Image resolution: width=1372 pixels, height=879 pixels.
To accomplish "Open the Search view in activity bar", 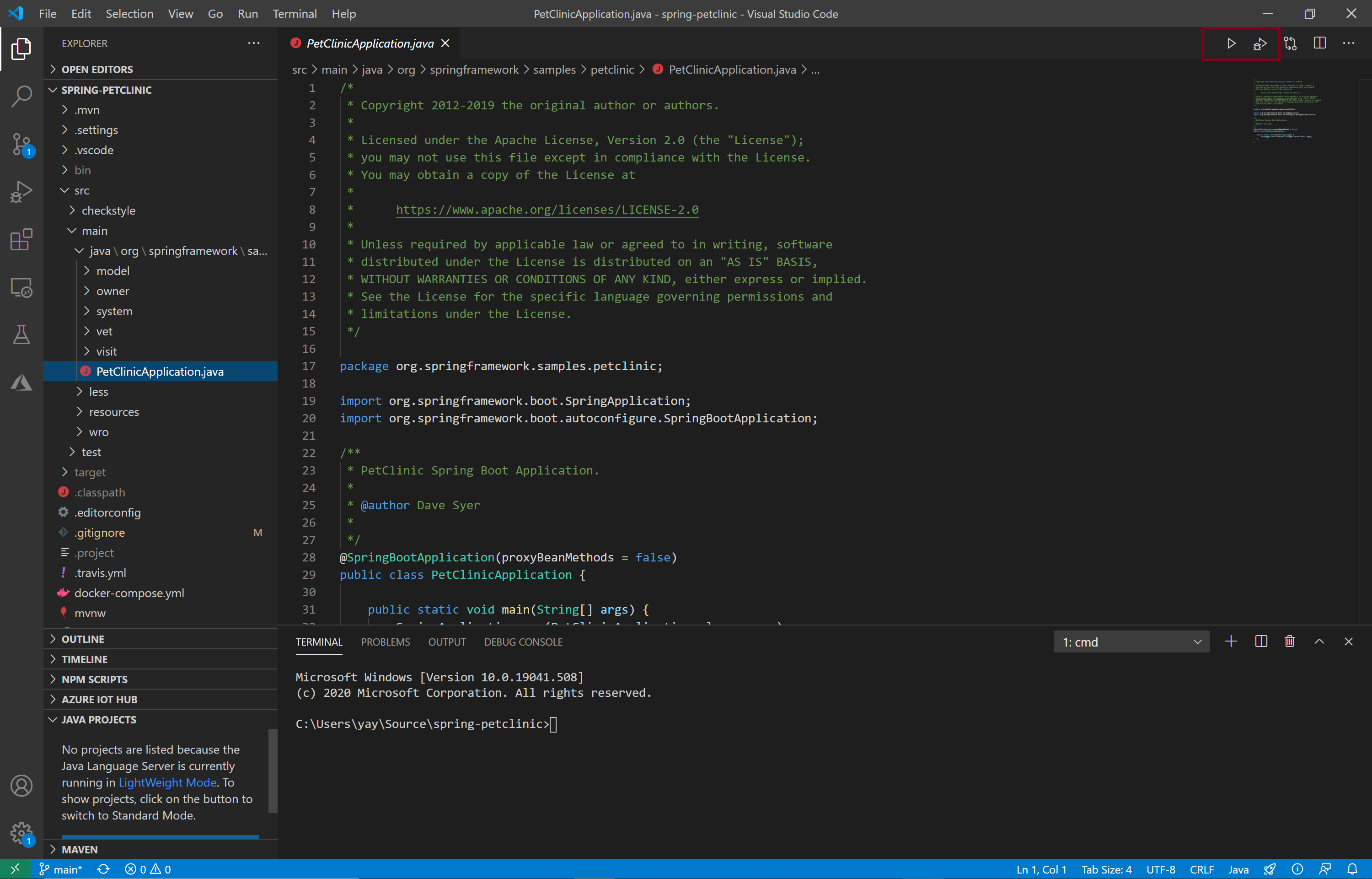I will tap(21, 96).
